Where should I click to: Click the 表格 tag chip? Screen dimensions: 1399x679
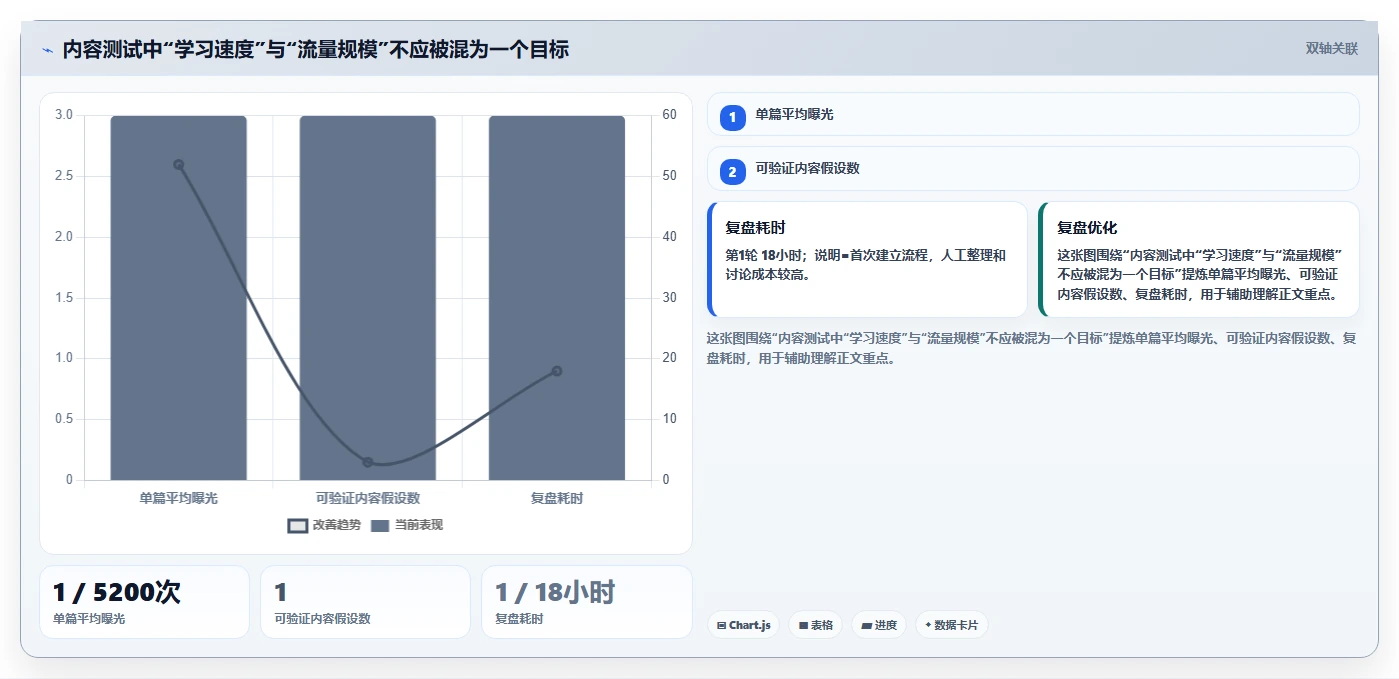point(816,625)
